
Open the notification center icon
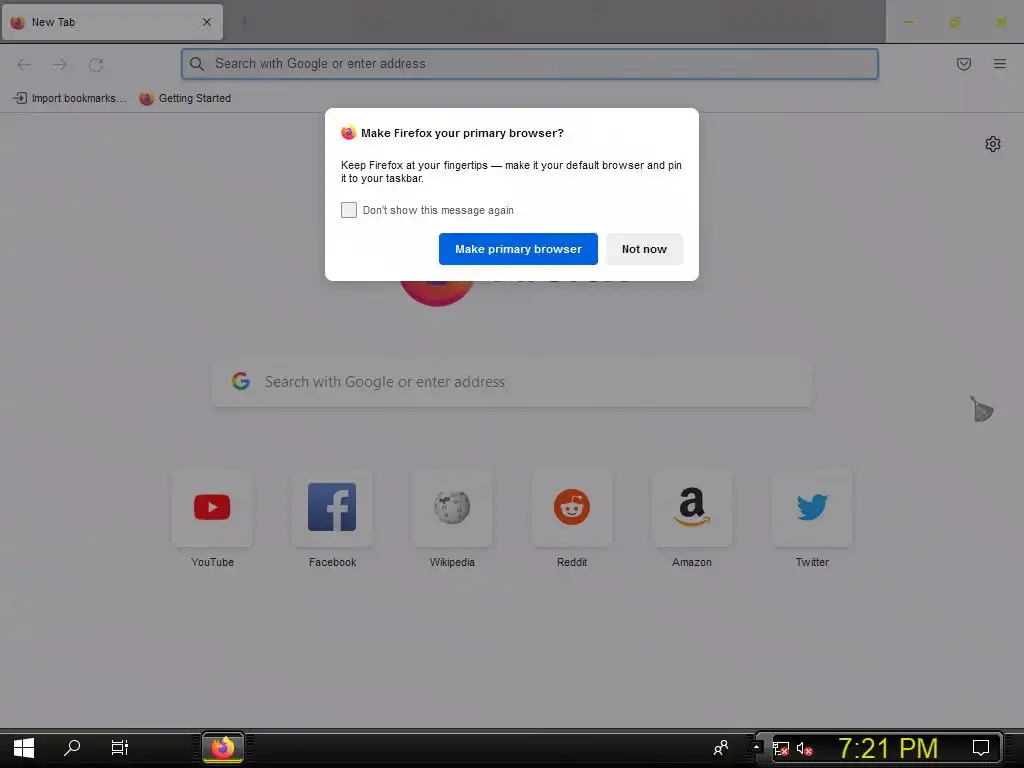click(x=981, y=748)
